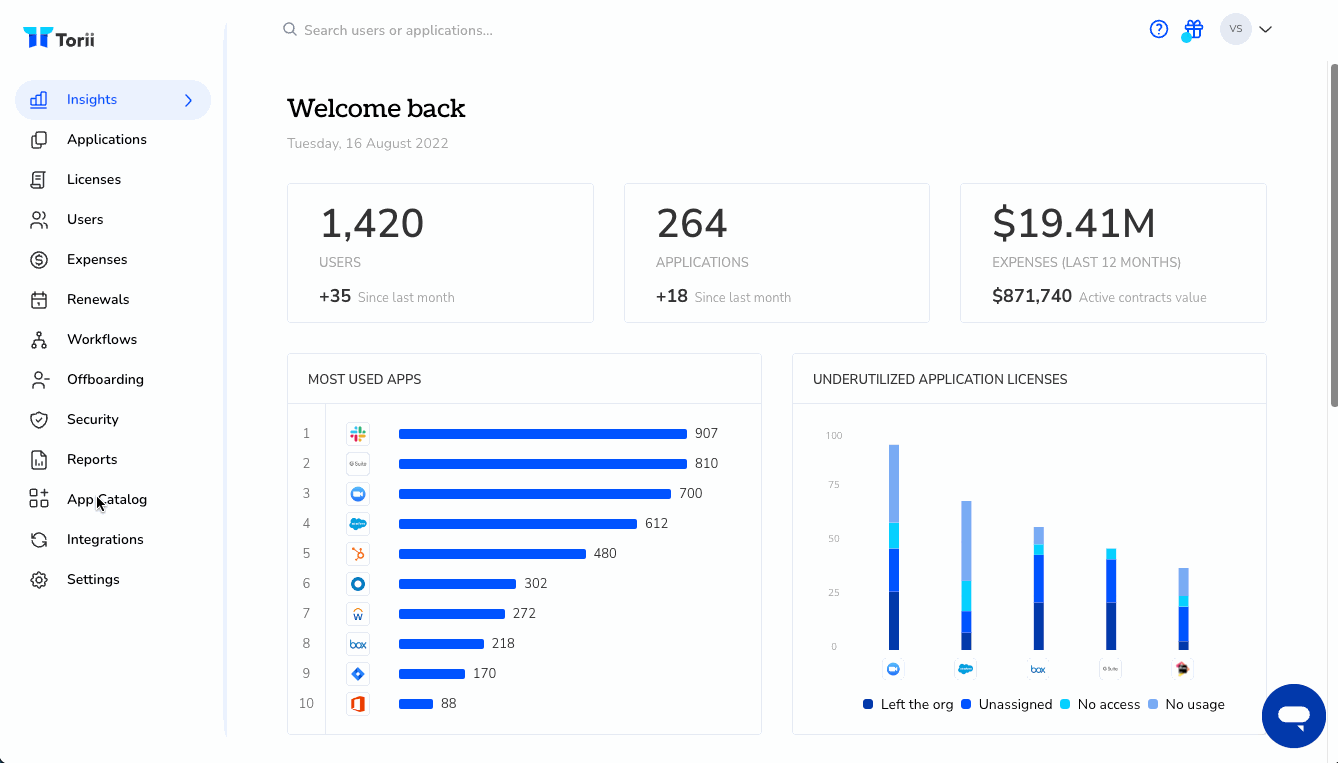Toggle the No access legend item
The height and width of the screenshot is (763, 1338).
pyautogui.click(x=1099, y=704)
